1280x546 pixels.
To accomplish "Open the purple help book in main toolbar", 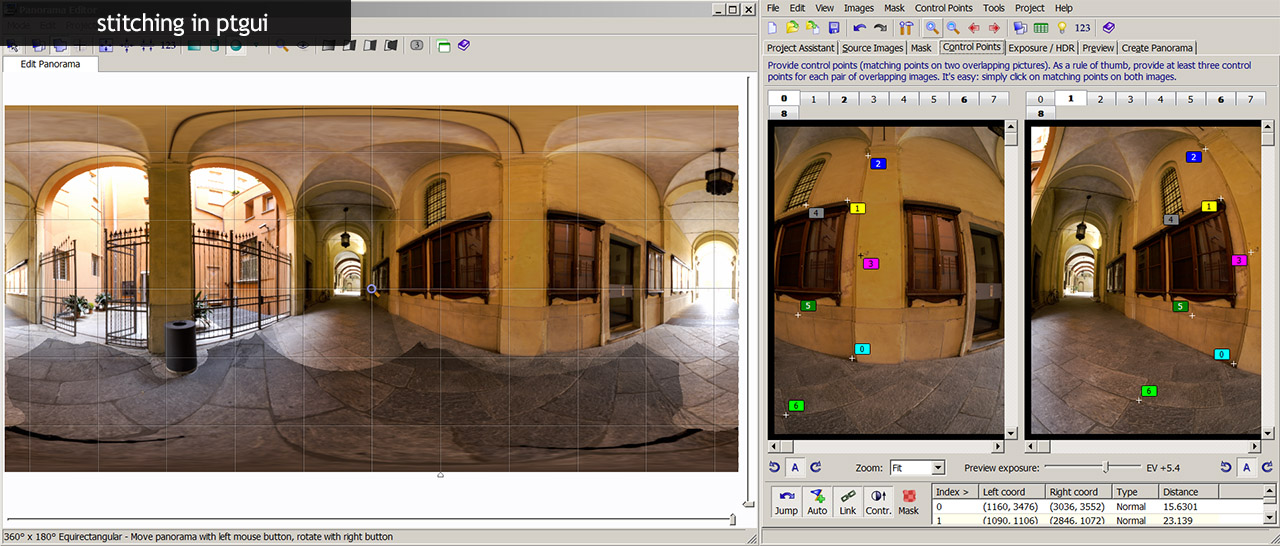I will tap(1108, 28).
